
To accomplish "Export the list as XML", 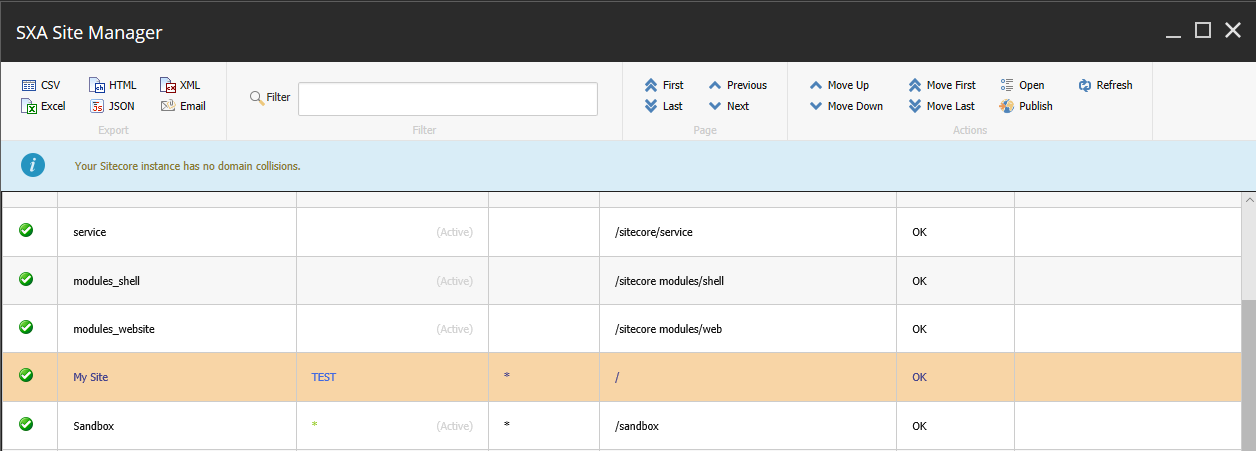I will point(180,85).
